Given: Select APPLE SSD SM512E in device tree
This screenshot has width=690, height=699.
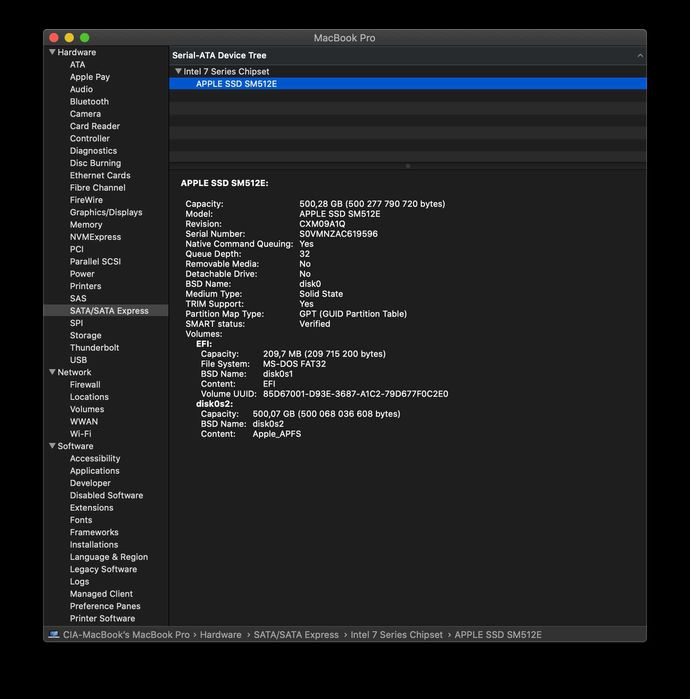Looking at the screenshot, I should pos(408,84).
